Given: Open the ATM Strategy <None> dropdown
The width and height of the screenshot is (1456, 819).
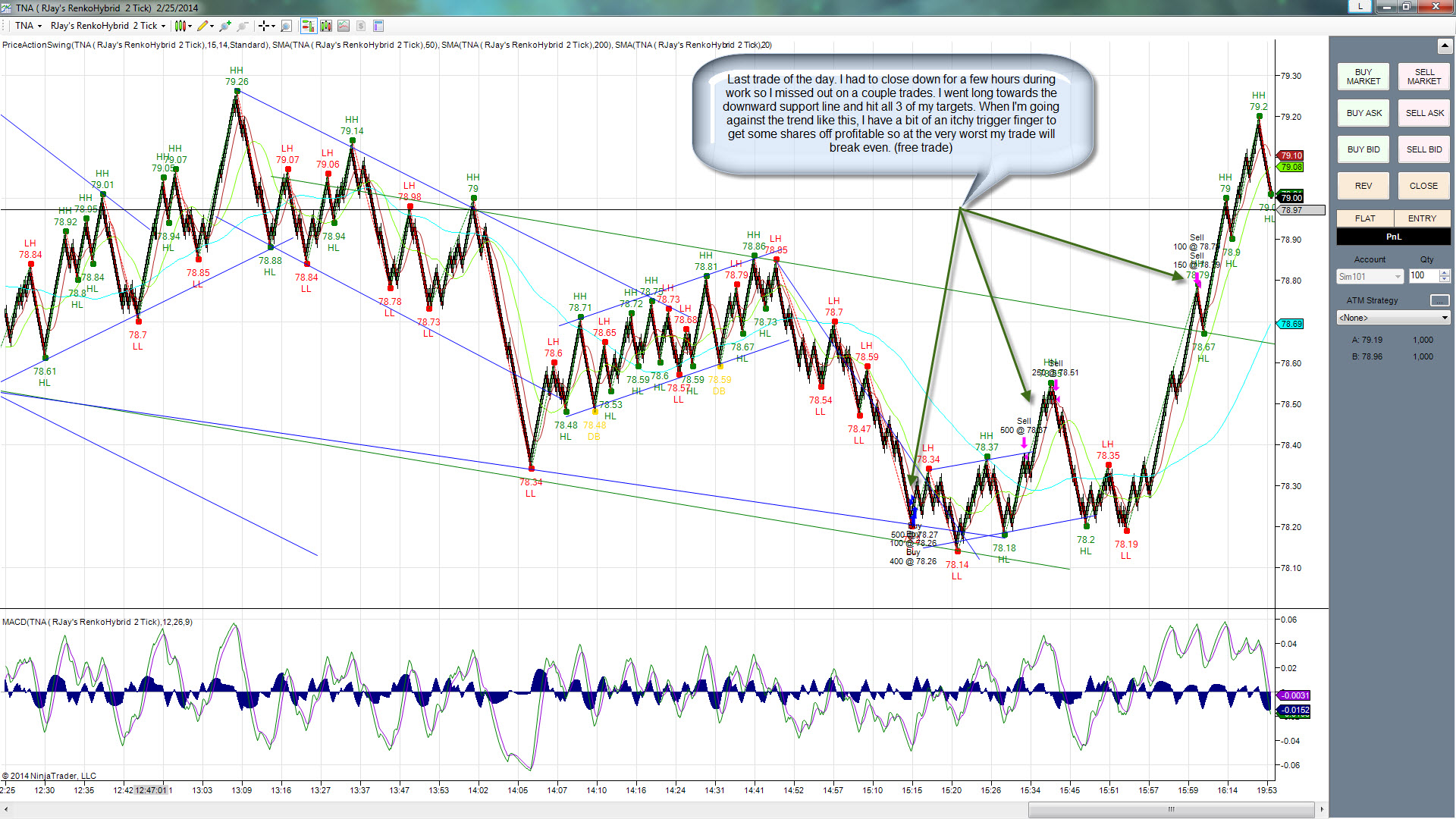Looking at the screenshot, I should coord(1393,318).
